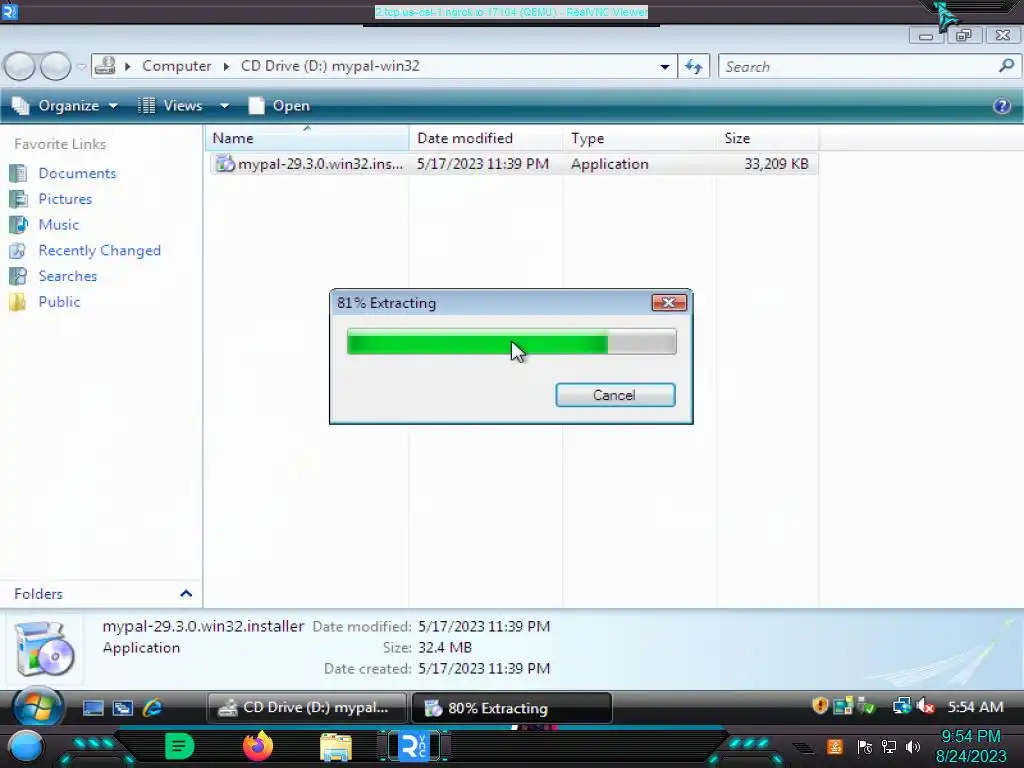Select the 80% Extracting taskbar button
Screen dimensions: 1024x768
512,708
